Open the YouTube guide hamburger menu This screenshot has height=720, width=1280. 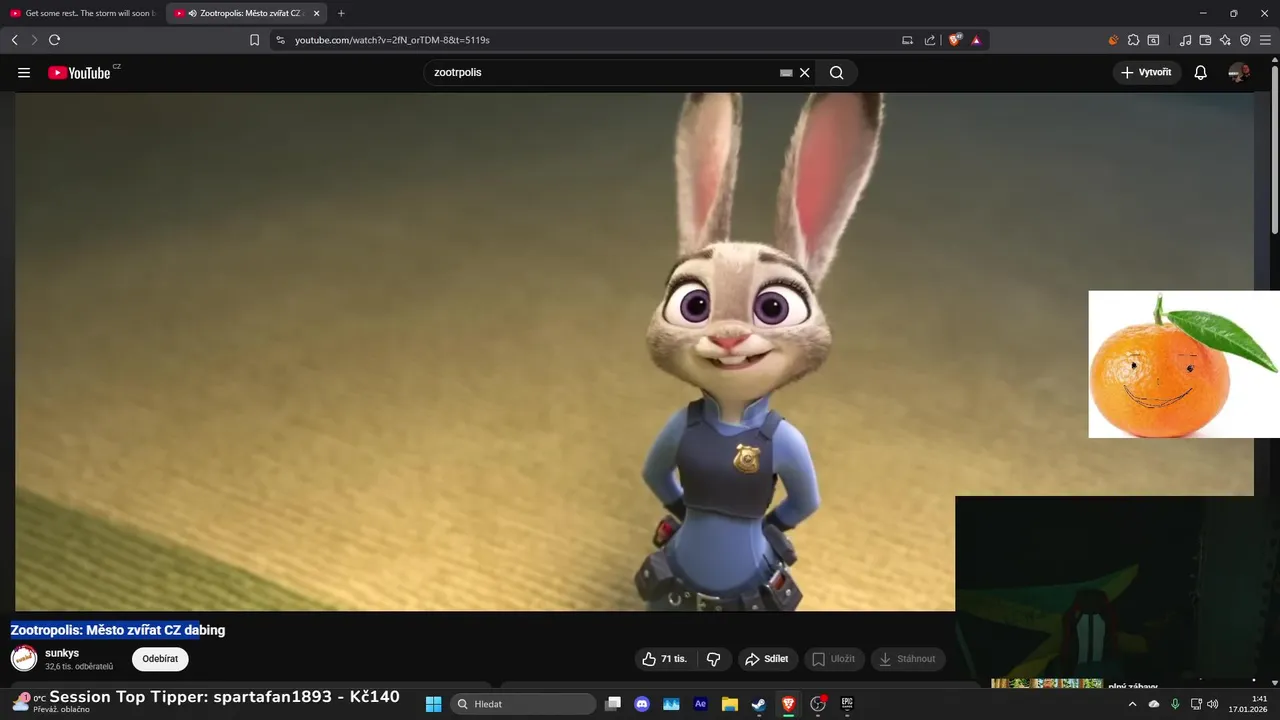coord(24,72)
